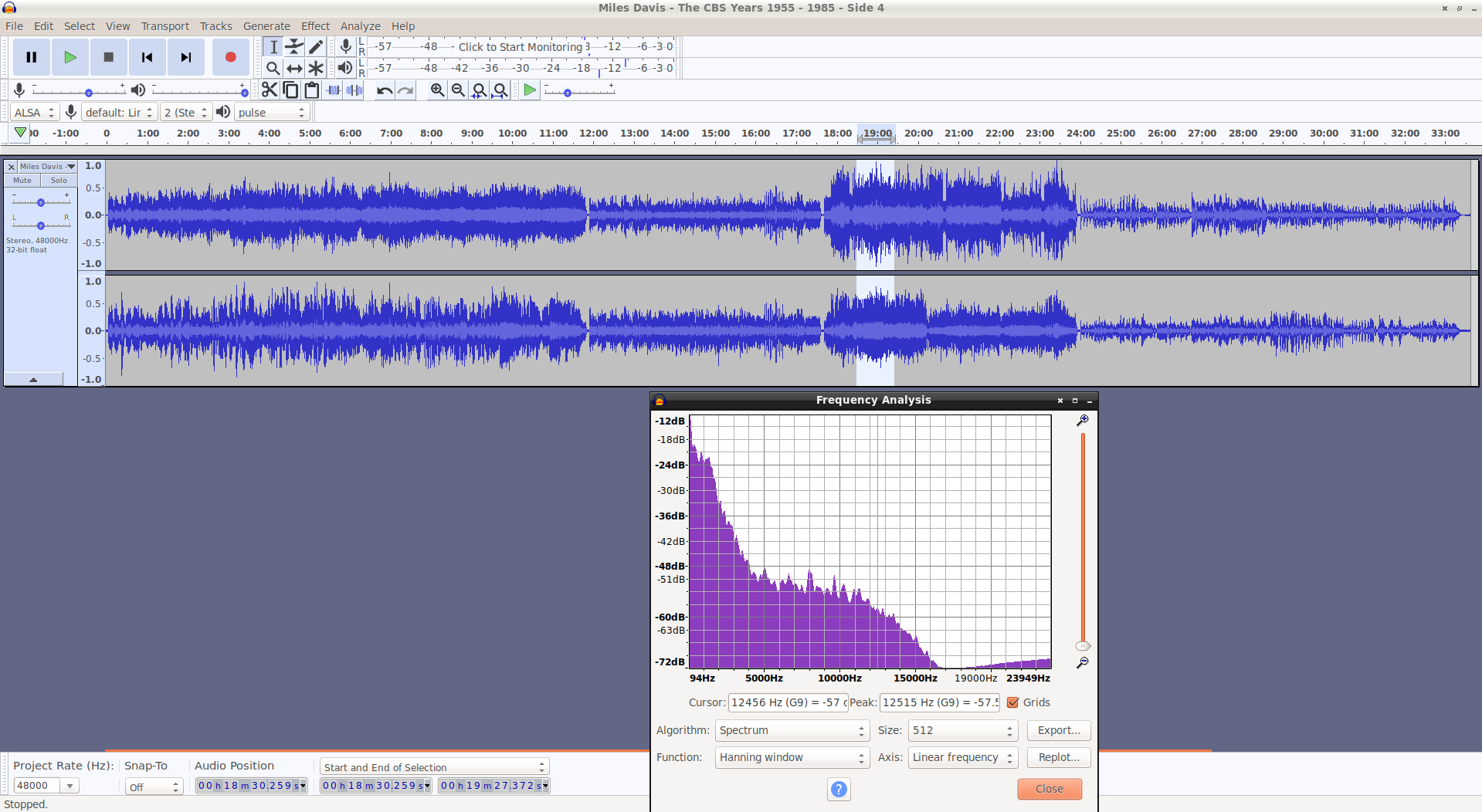The height and width of the screenshot is (812, 1482).
Task: Select the Multi-Tool asterisk icon
Action: point(316,68)
